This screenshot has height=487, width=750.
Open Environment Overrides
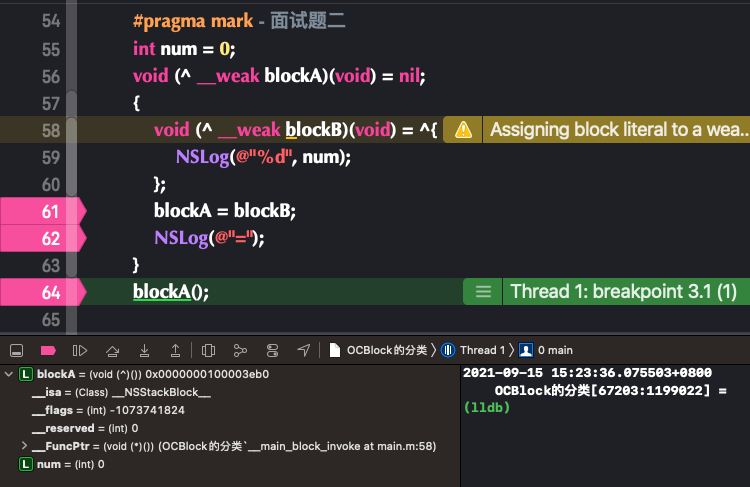tap(272, 351)
